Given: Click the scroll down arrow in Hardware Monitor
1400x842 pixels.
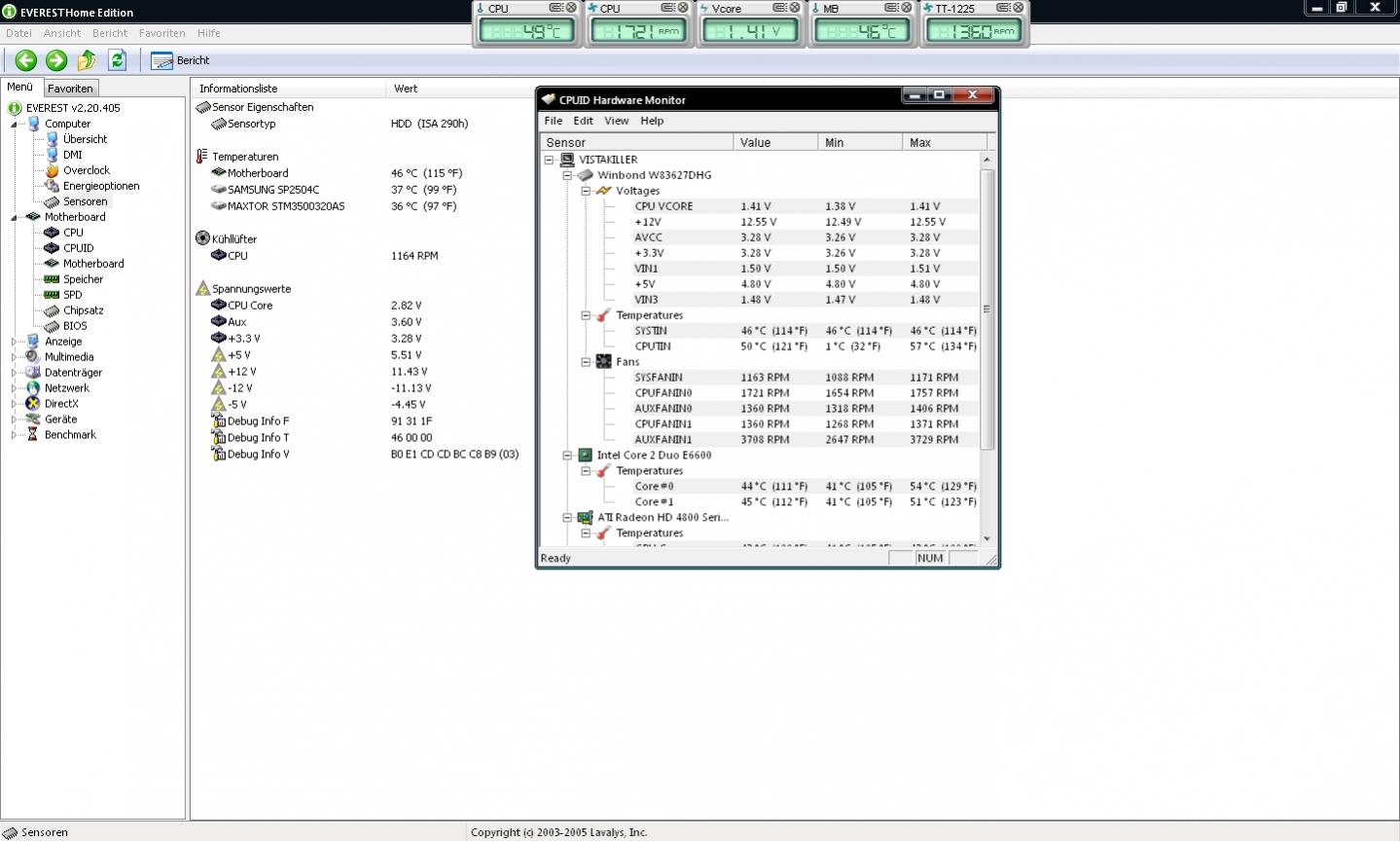Looking at the screenshot, I should (987, 538).
